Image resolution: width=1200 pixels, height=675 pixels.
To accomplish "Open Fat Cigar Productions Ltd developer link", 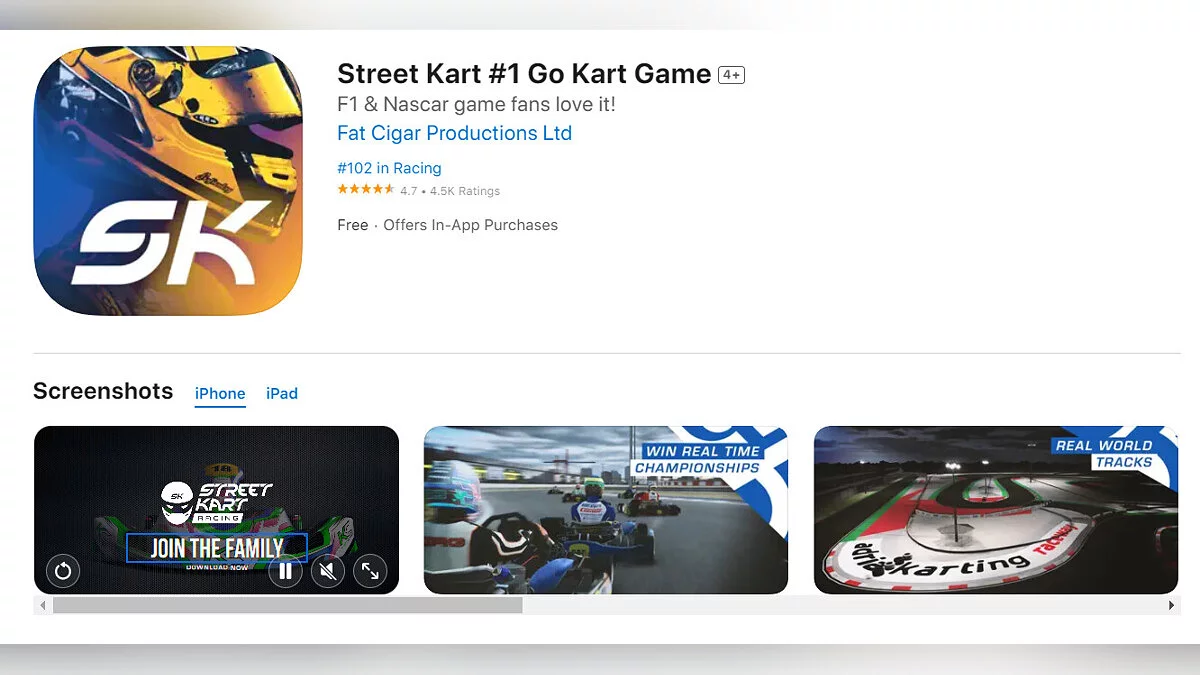I will pyautogui.click(x=455, y=133).
